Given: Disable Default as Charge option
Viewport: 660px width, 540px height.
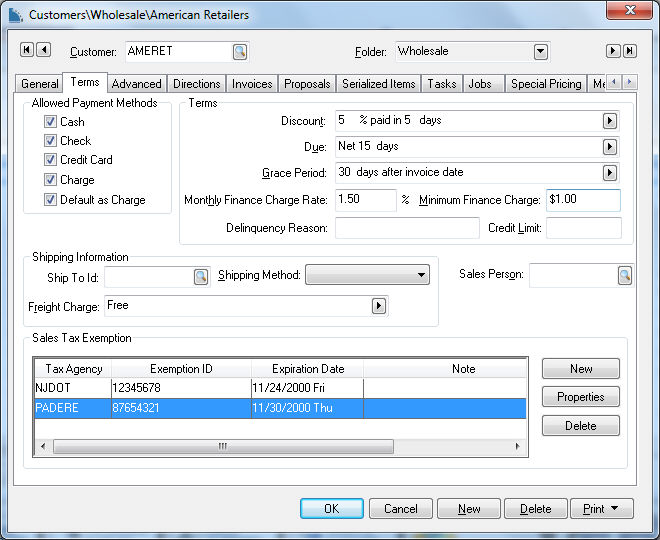Looking at the screenshot, I should point(50,200).
